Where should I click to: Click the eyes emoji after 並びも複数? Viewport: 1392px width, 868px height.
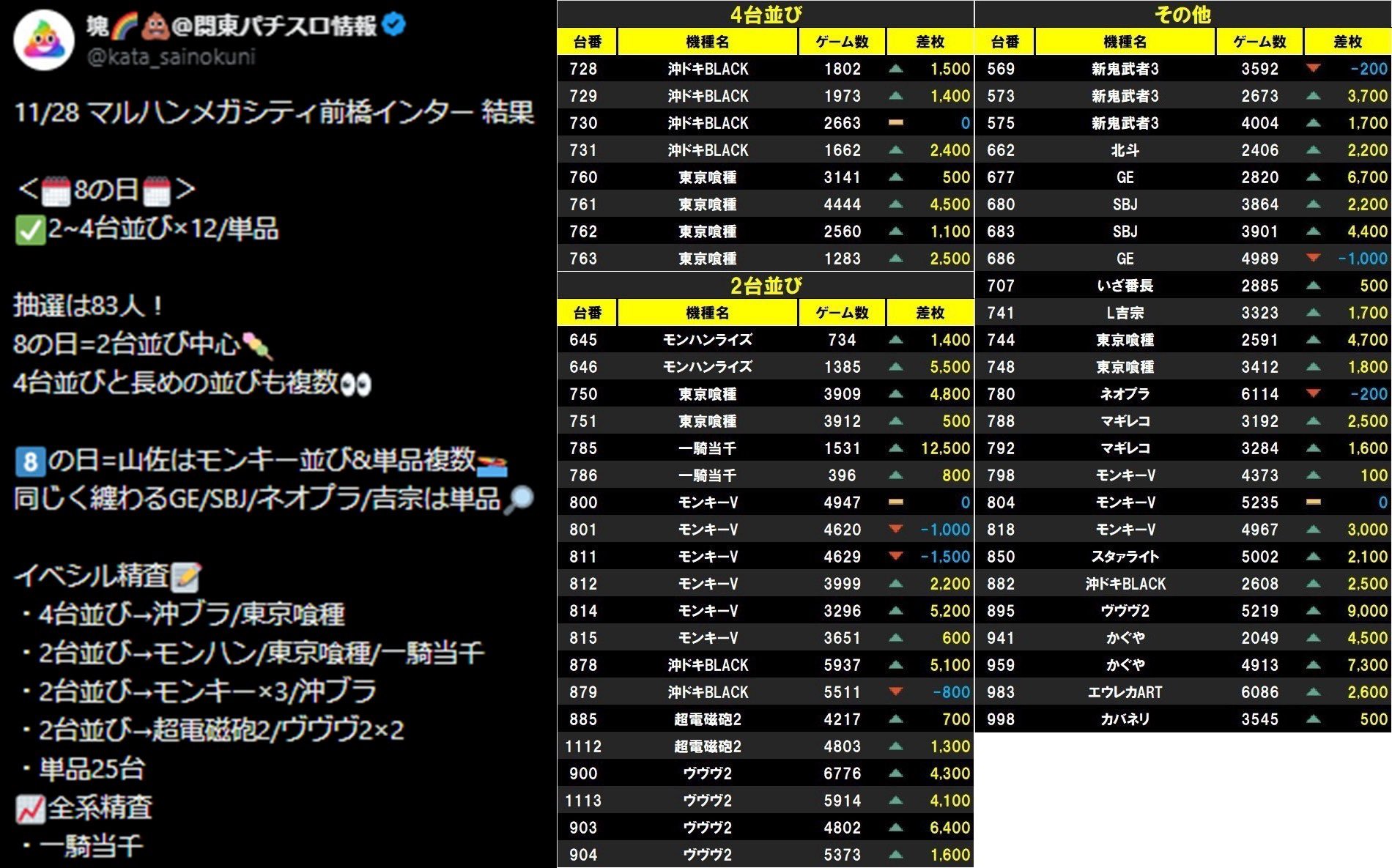pyautogui.click(x=356, y=383)
